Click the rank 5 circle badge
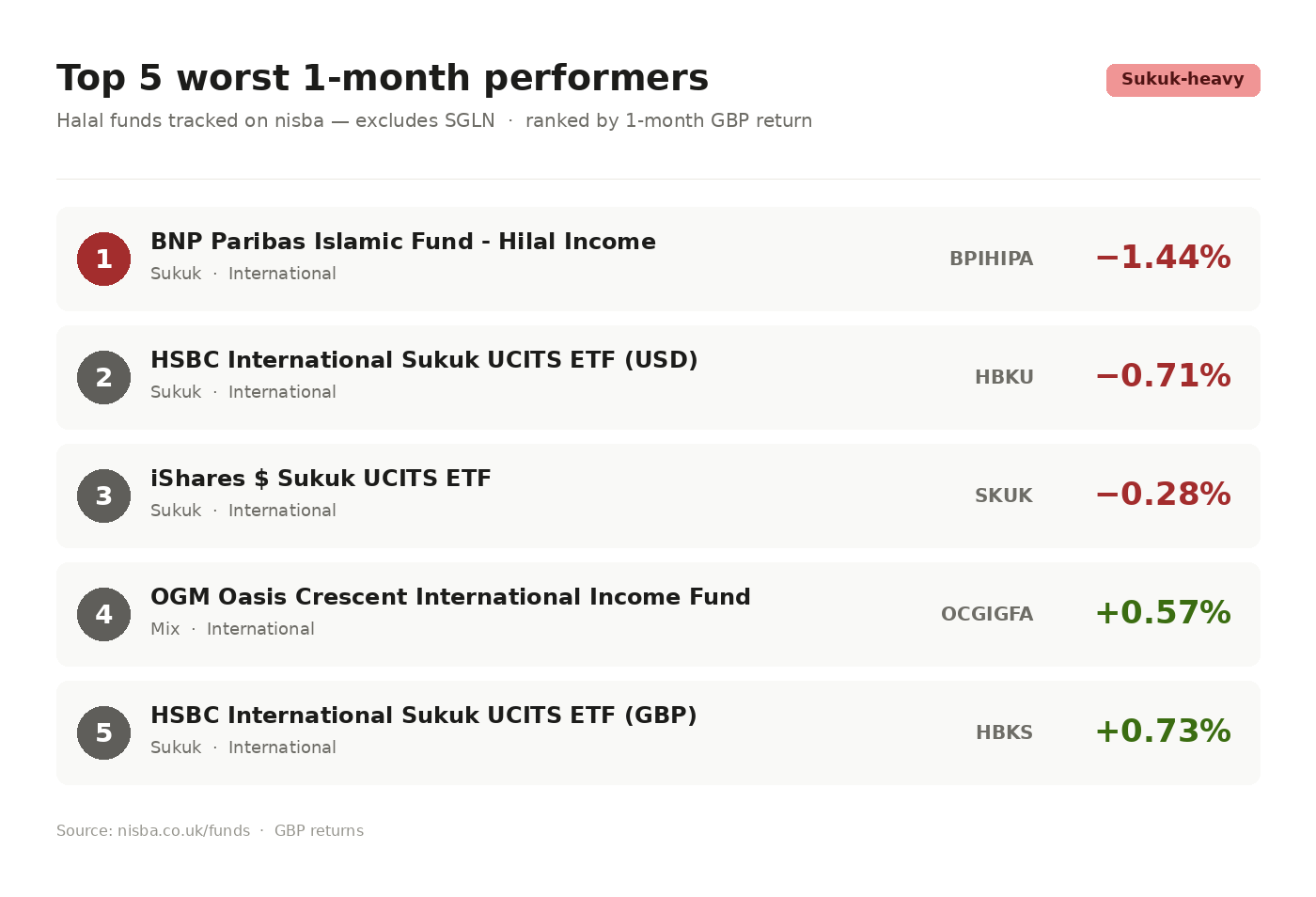The image size is (1316, 897). tap(103, 733)
